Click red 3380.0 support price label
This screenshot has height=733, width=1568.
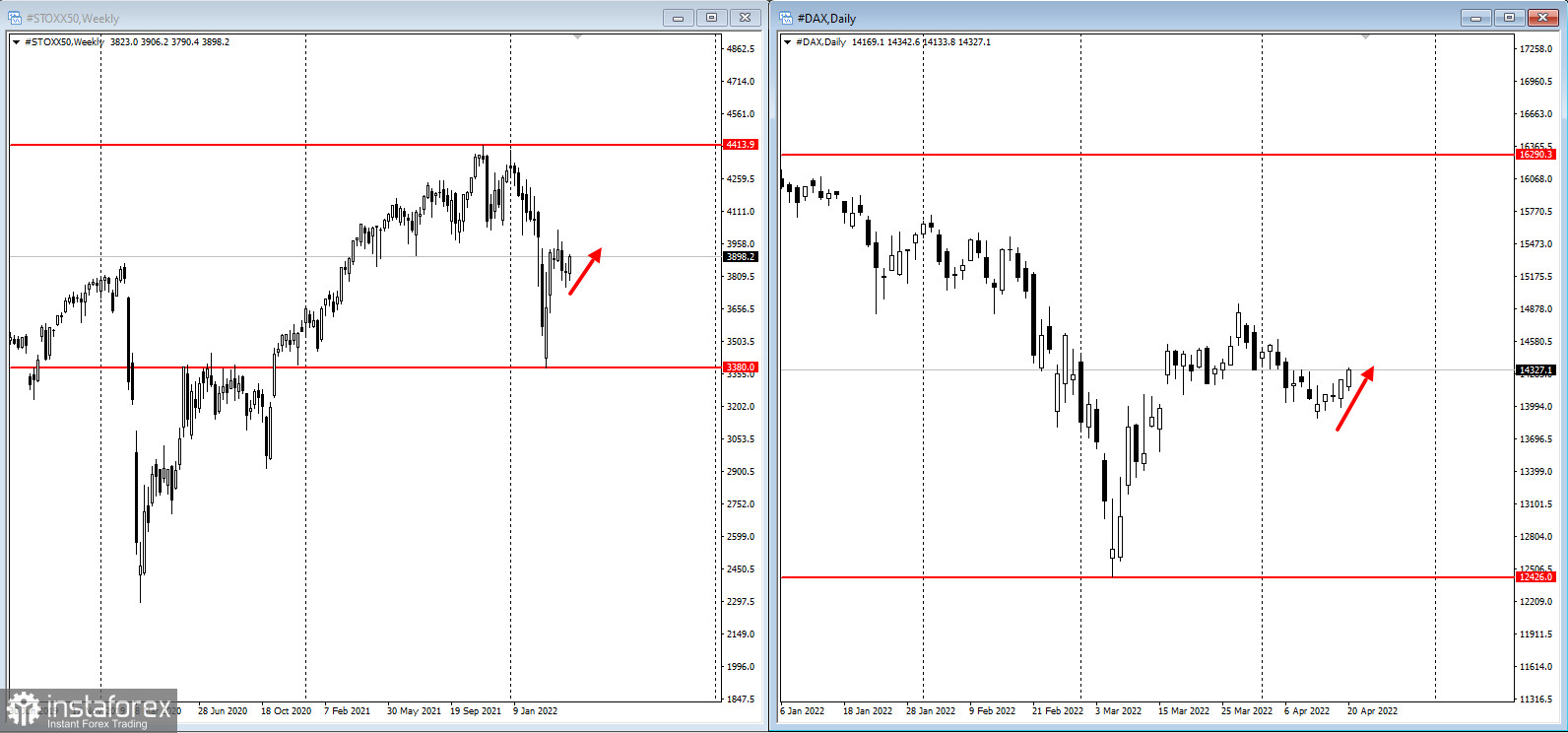[741, 367]
